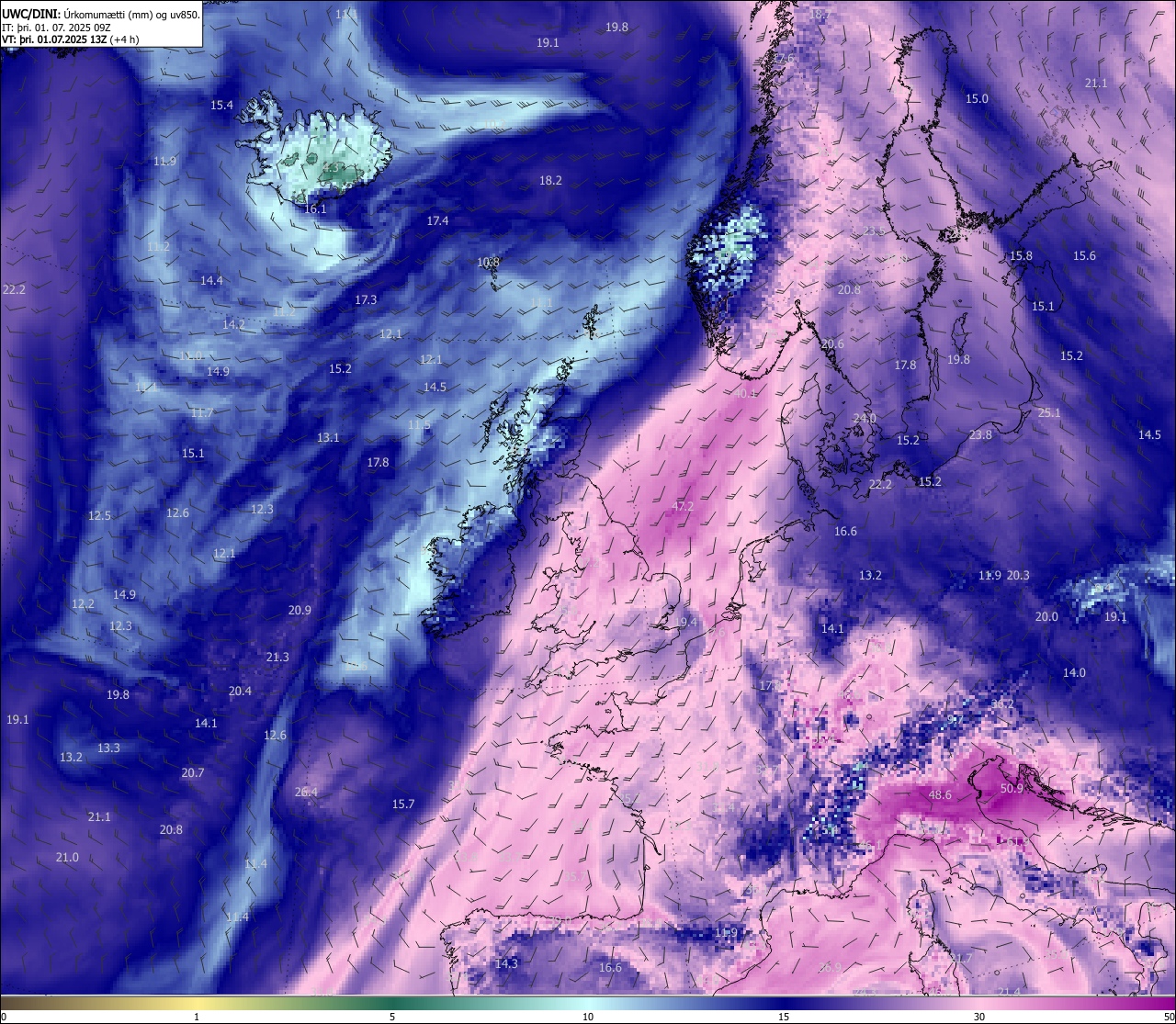Click the 14.2 map value

[x=233, y=325]
